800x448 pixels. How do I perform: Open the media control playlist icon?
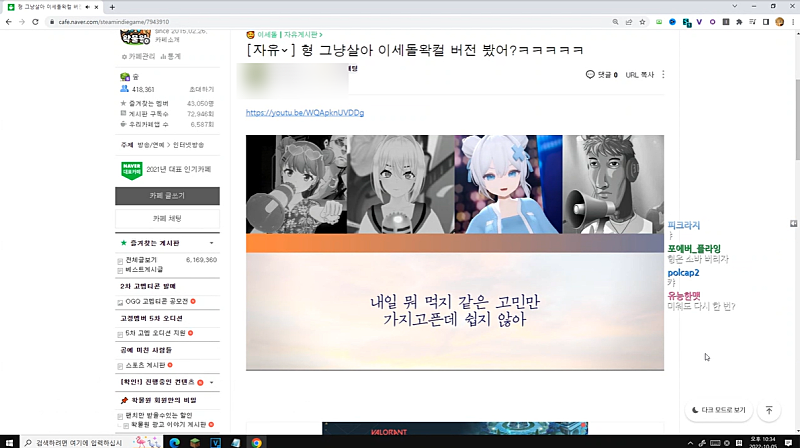pos(752,22)
